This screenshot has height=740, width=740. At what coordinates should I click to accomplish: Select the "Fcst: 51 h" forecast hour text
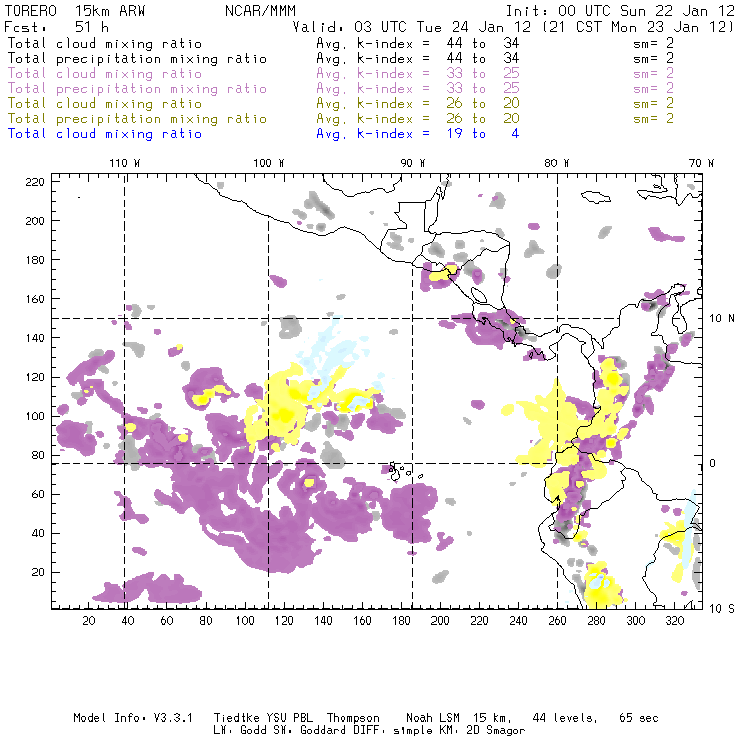(57, 27)
